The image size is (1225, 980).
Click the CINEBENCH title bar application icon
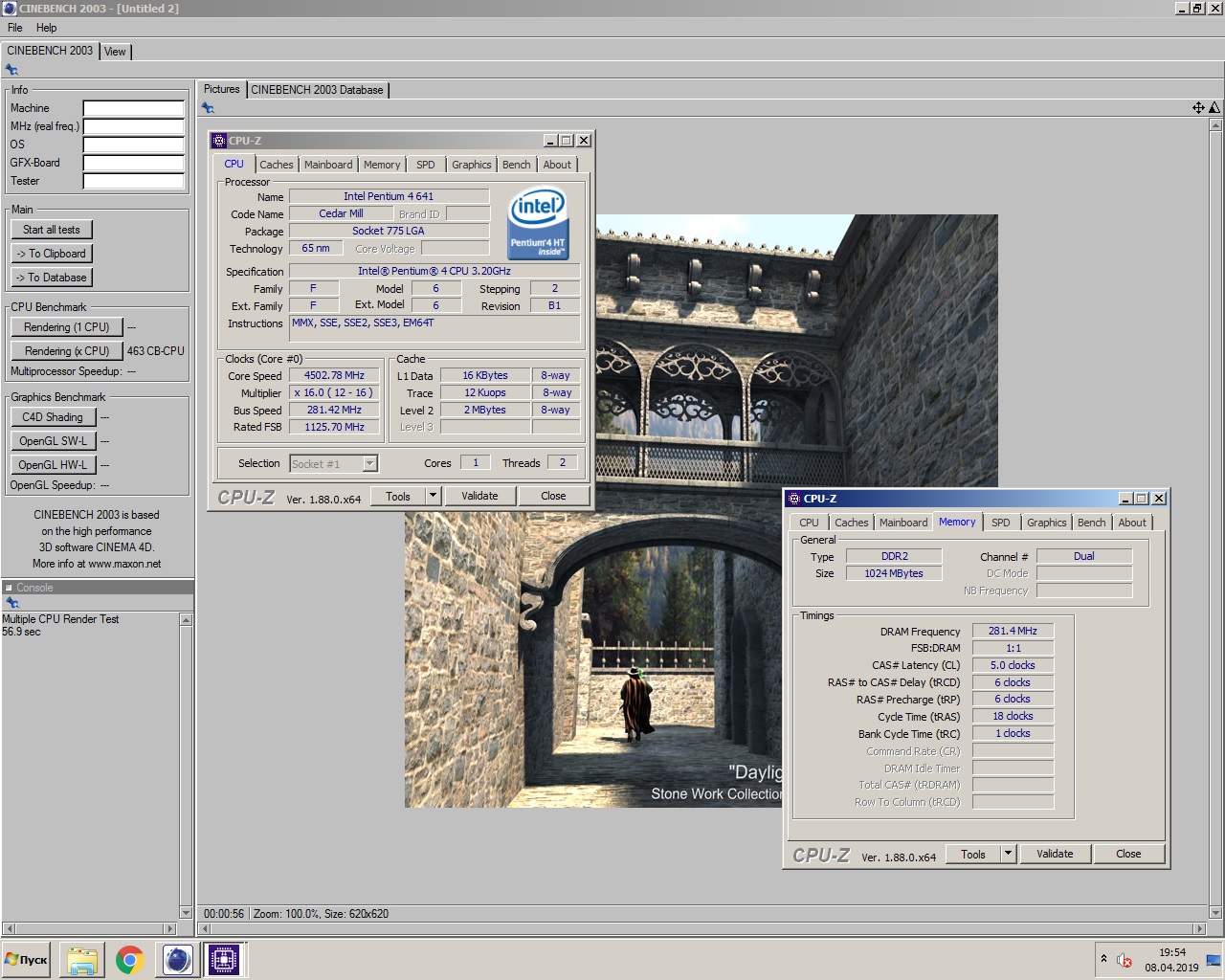[10, 9]
